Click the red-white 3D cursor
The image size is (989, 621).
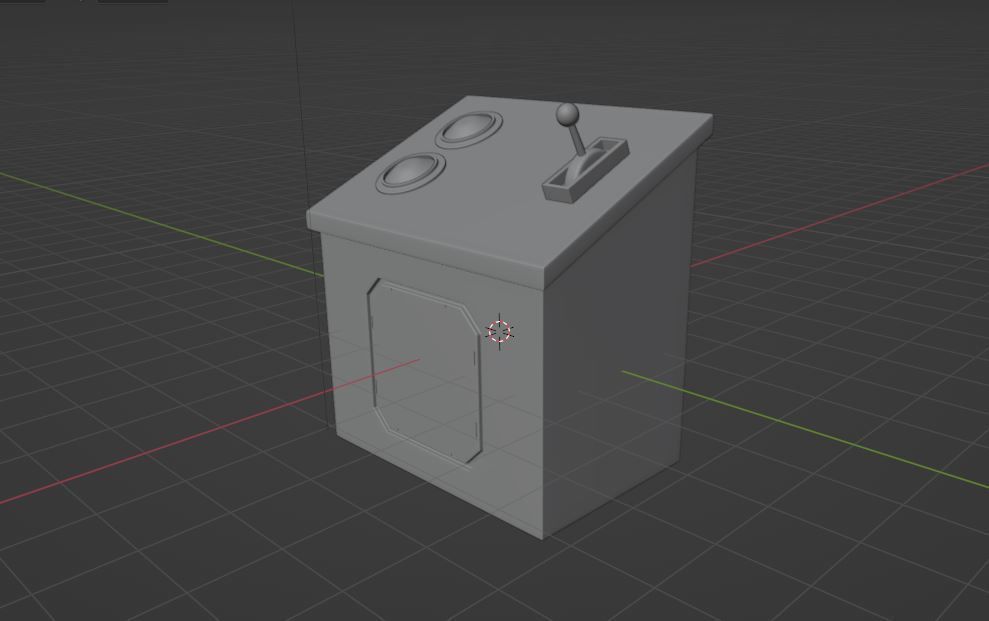500,332
